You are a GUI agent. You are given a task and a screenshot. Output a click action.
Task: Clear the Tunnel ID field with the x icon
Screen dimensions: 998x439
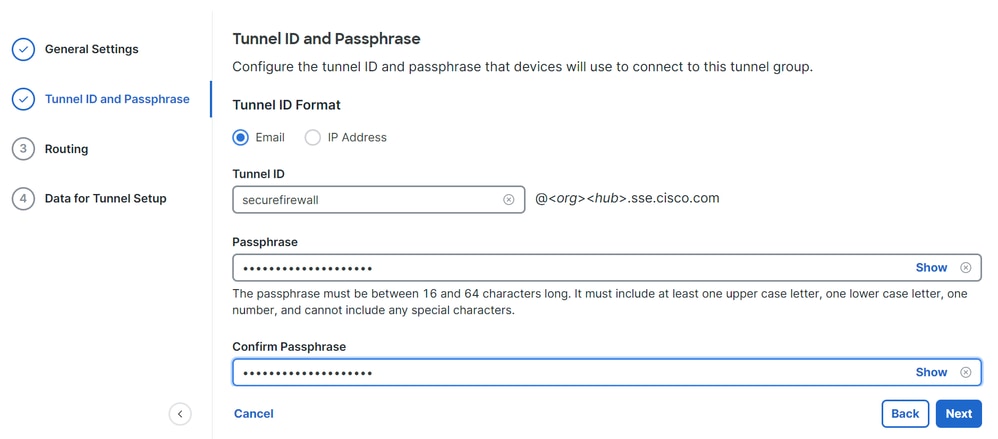(x=509, y=200)
